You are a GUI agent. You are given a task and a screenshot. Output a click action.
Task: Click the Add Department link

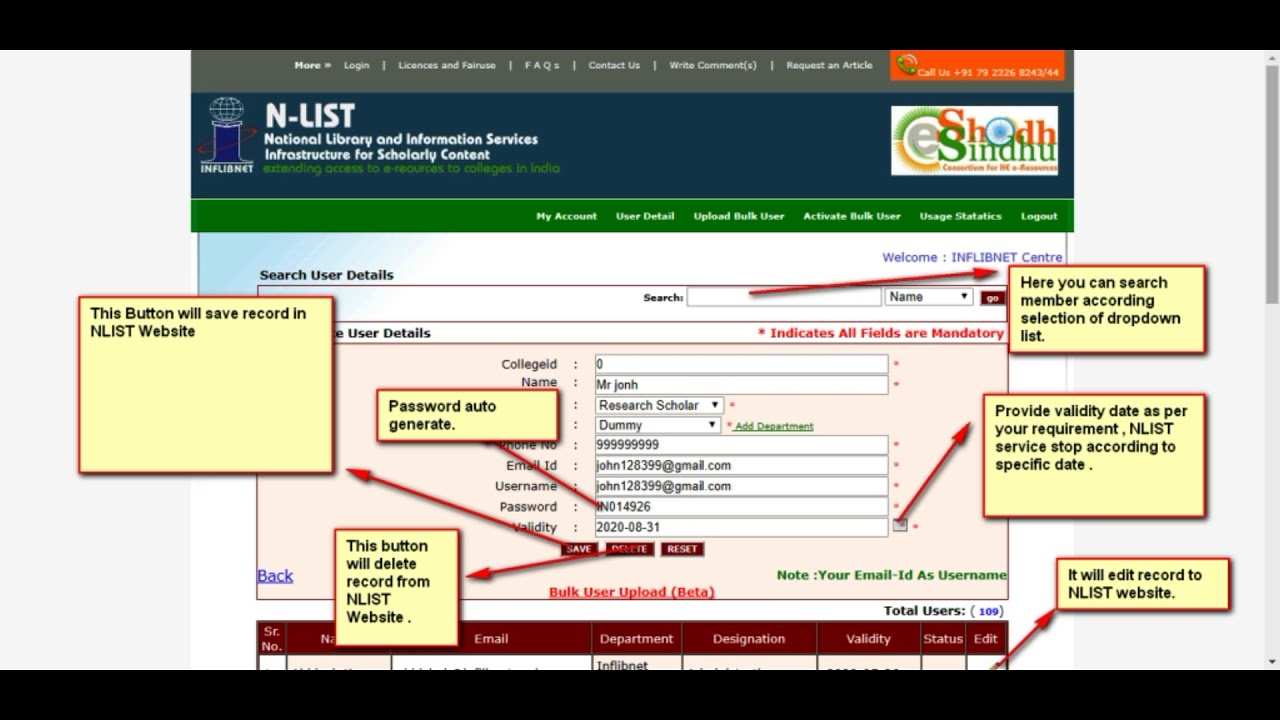[x=774, y=426]
